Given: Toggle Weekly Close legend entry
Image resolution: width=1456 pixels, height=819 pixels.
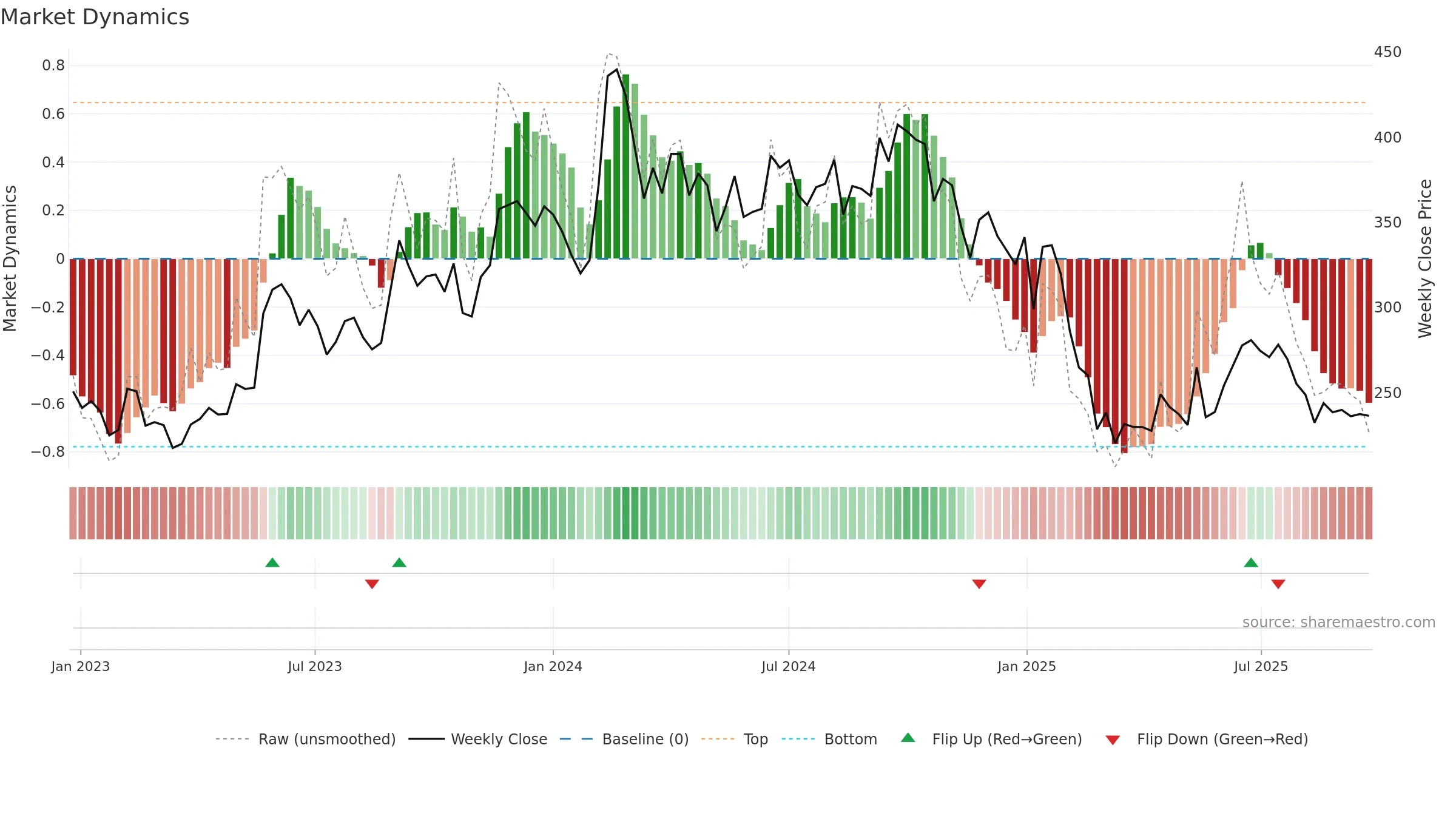Looking at the screenshot, I should (477, 739).
